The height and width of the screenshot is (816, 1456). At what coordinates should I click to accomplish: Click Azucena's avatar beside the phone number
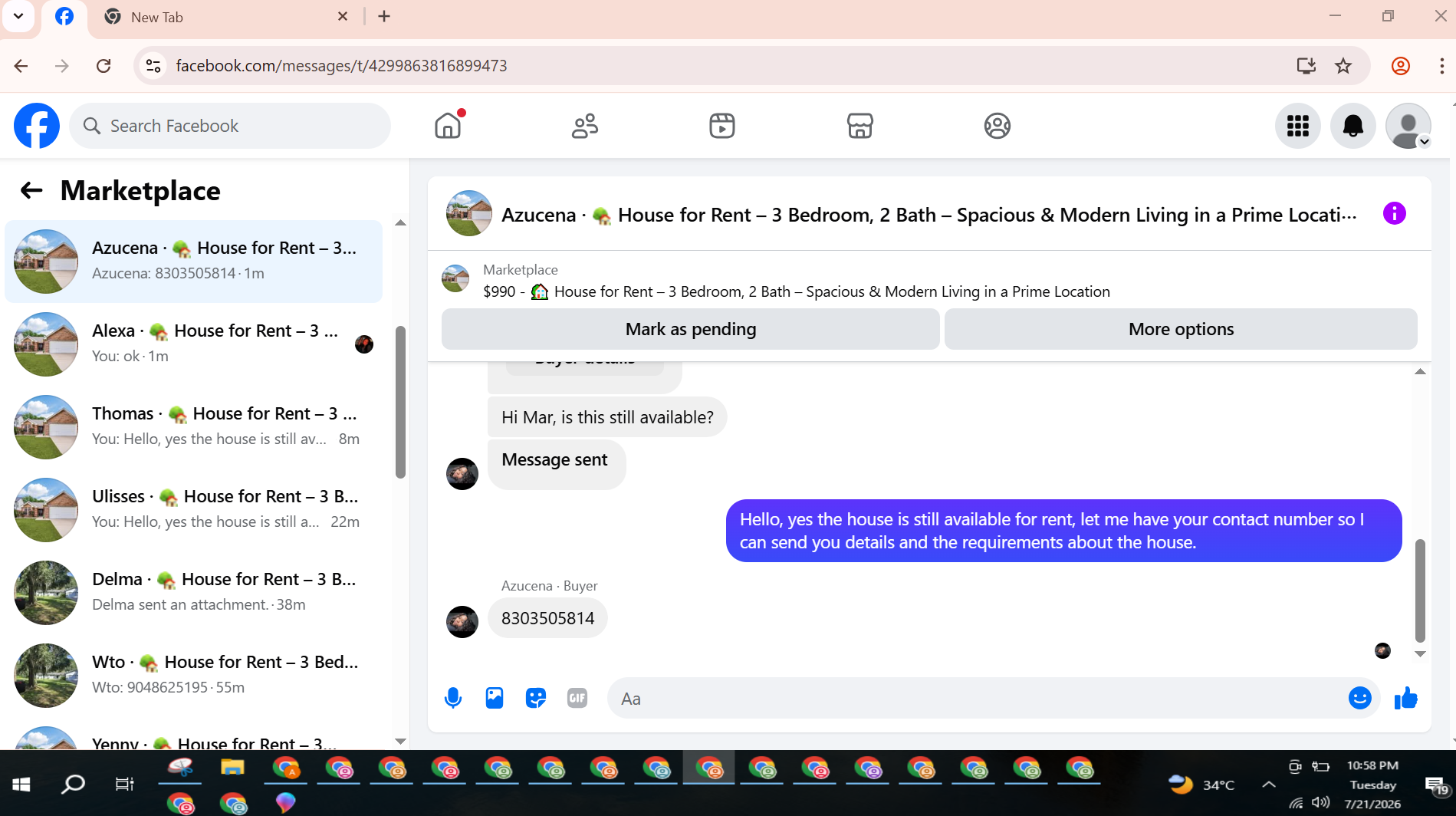coord(462,622)
